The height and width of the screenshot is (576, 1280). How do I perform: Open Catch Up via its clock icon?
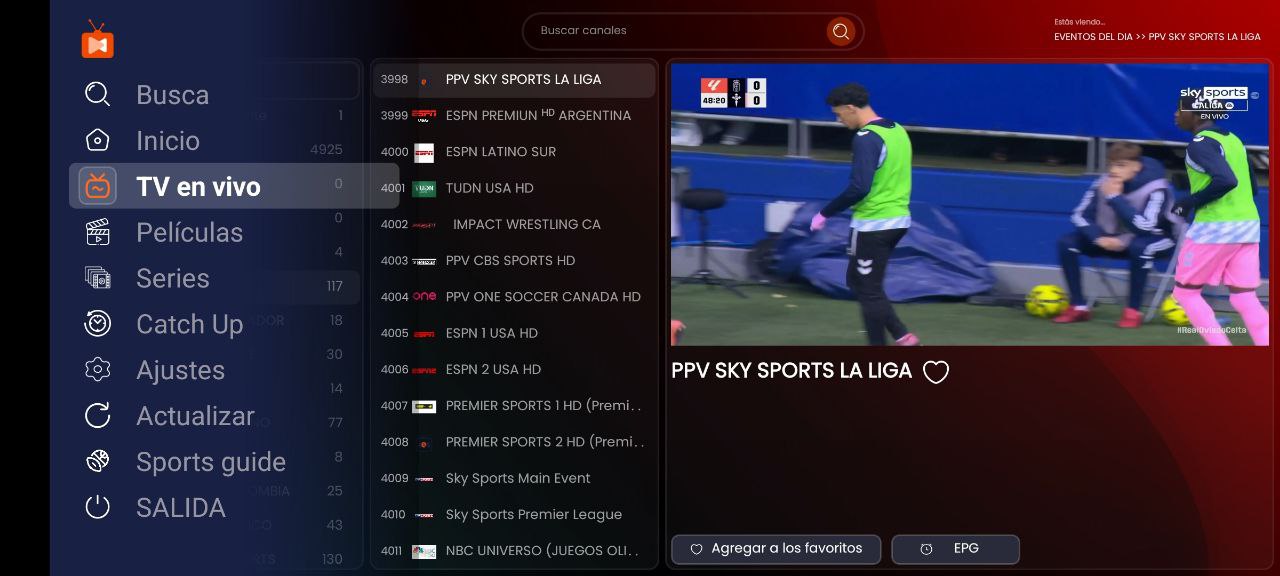coord(97,323)
